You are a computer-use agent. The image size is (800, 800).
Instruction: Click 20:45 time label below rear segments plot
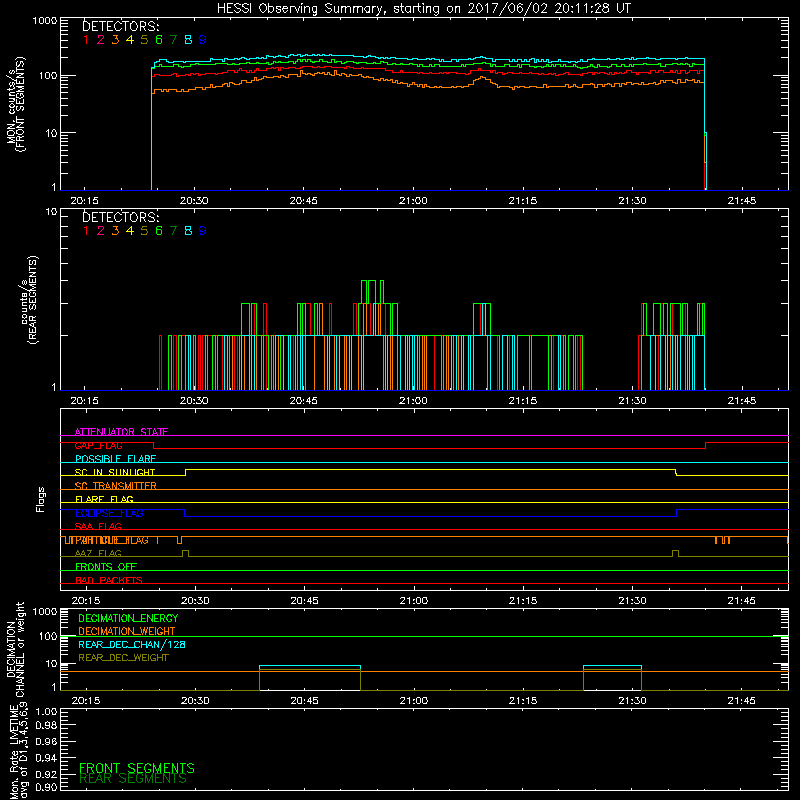click(x=304, y=401)
